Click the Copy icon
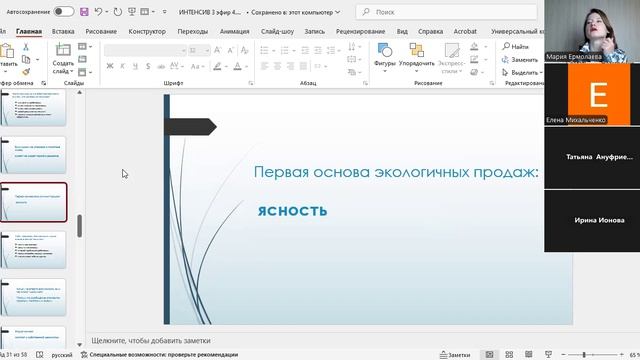The width and height of the screenshot is (640, 360). (26, 60)
